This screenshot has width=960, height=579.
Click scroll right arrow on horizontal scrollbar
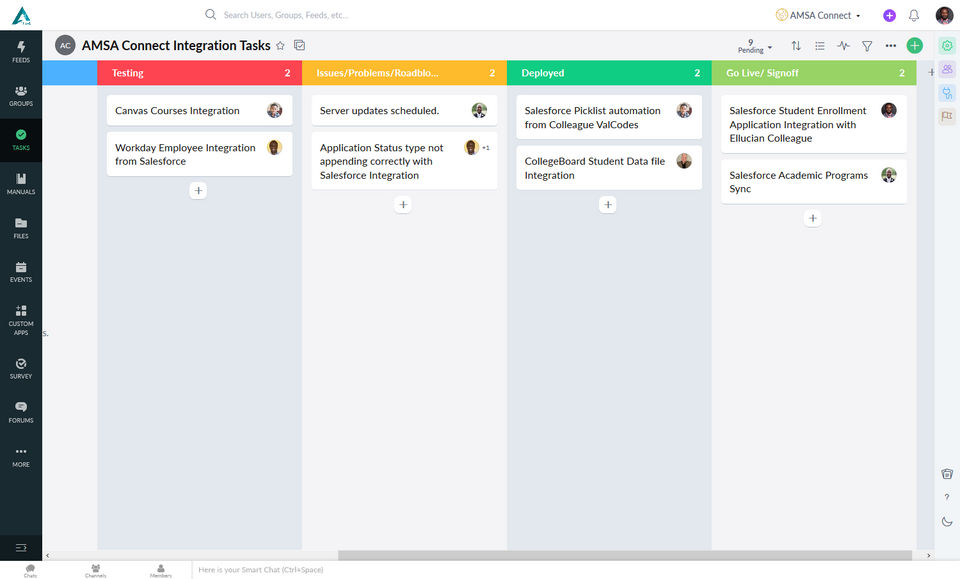(928, 555)
